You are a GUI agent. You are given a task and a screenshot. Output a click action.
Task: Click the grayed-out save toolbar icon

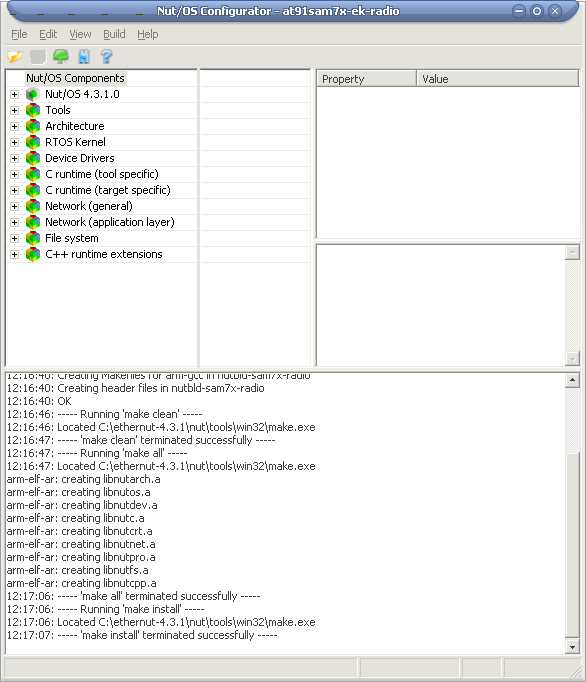tap(38, 57)
